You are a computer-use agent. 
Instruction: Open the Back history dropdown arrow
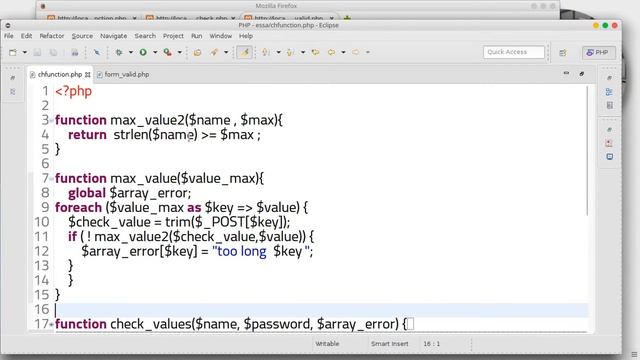click(x=343, y=52)
